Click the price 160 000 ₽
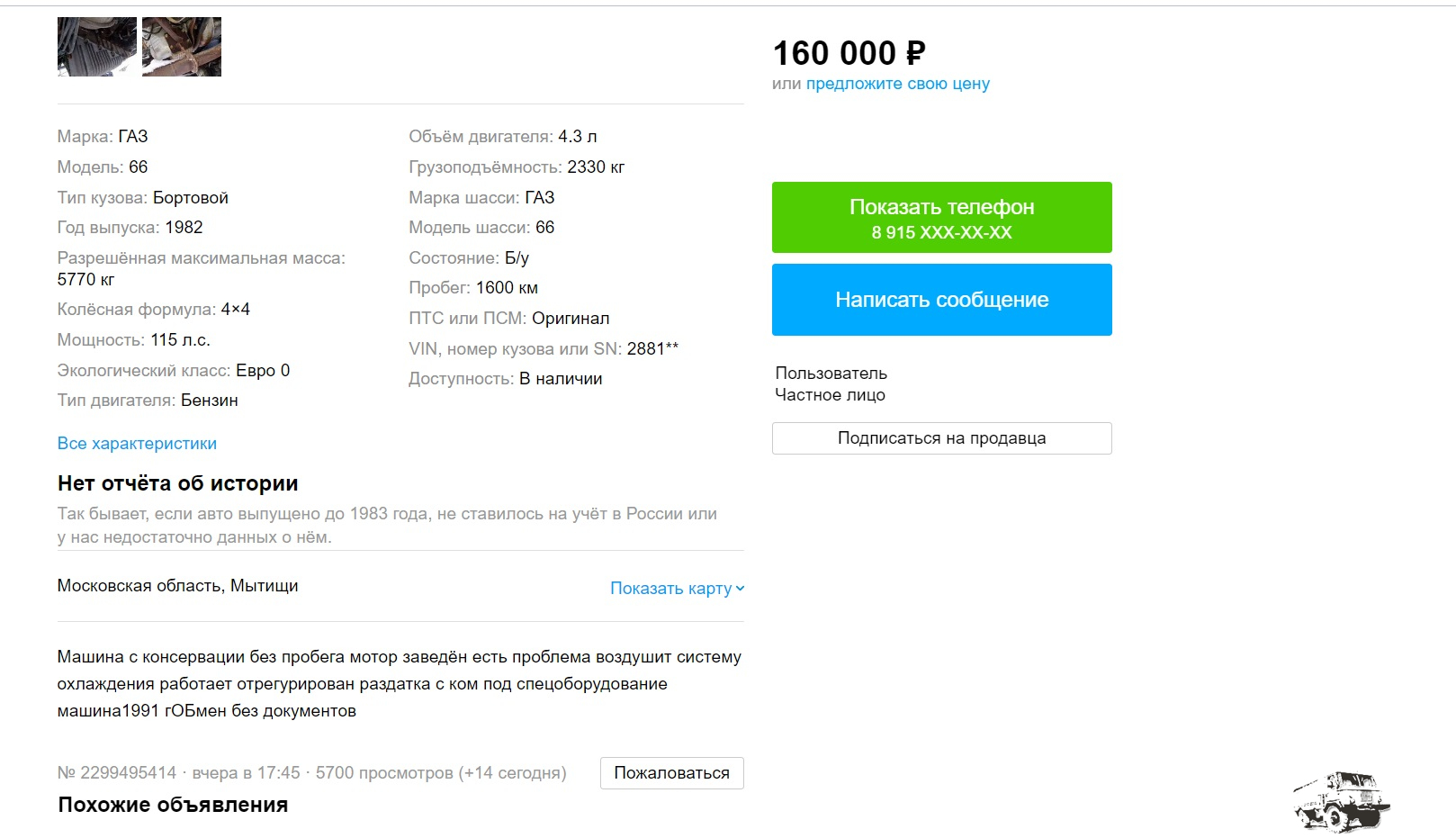The width and height of the screenshot is (1456, 838). [x=849, y=53]
